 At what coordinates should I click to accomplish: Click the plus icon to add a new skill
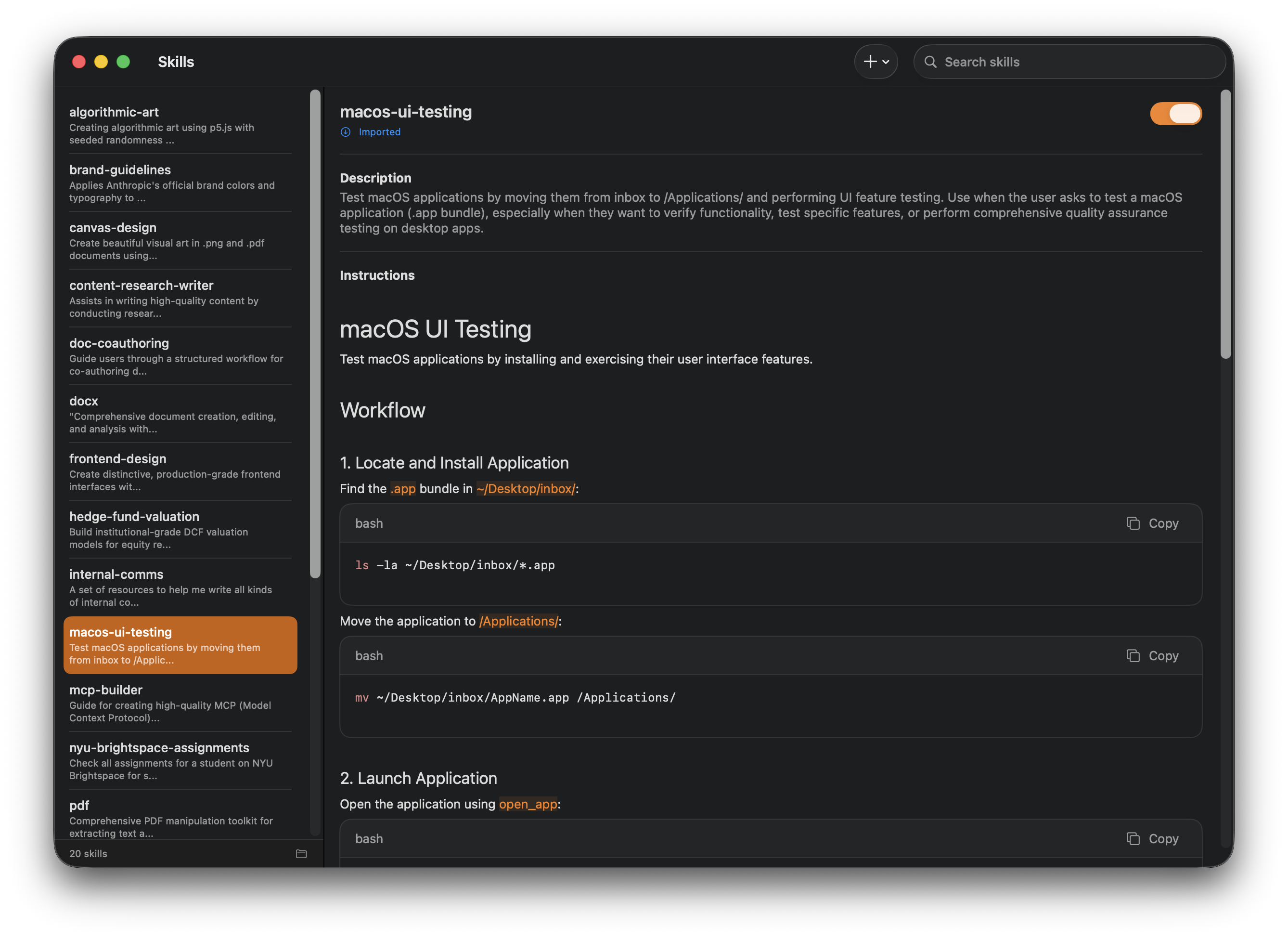tap(870, 61)
